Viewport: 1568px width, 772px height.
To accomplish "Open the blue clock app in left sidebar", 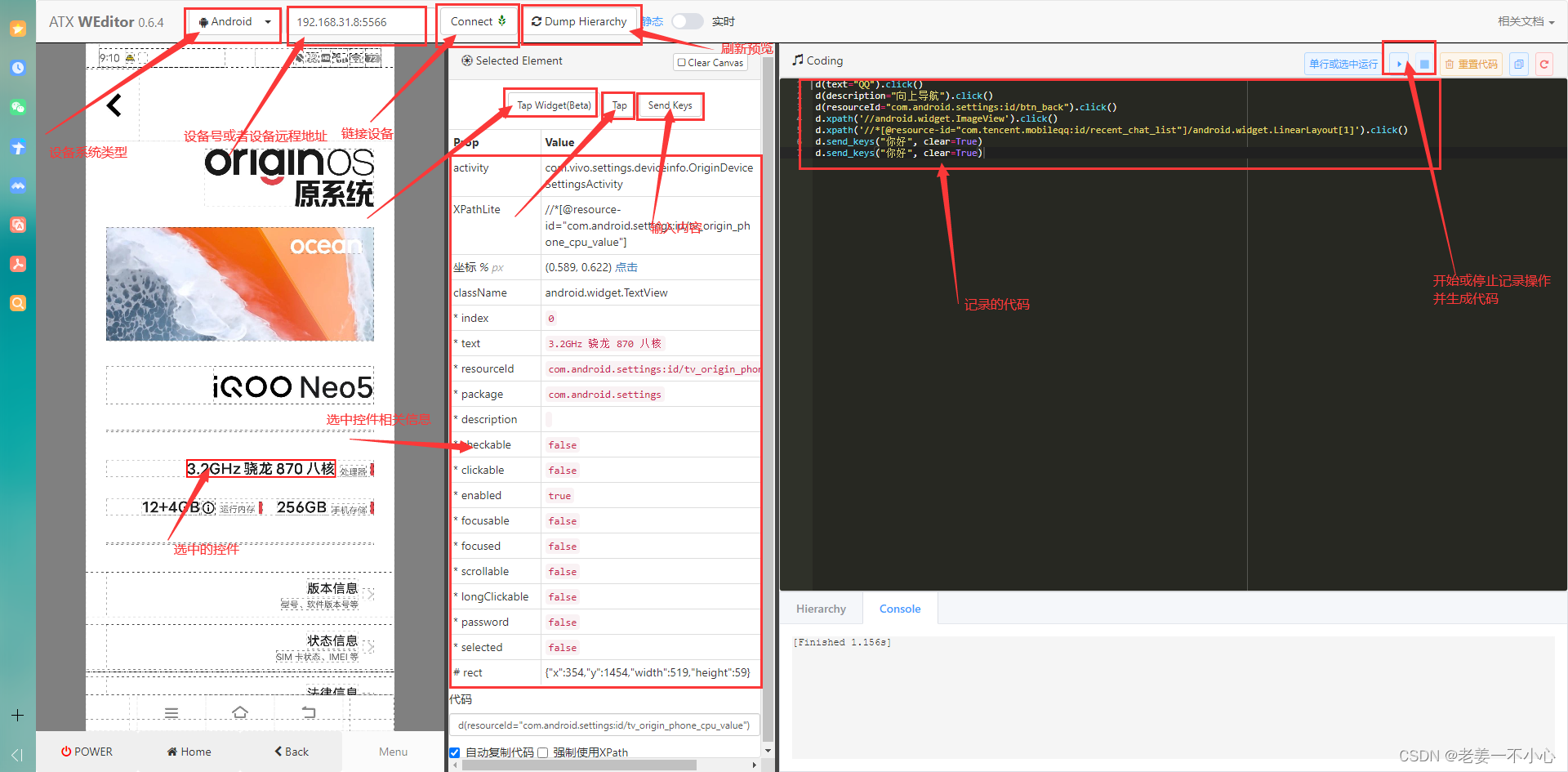I will 17,68.
